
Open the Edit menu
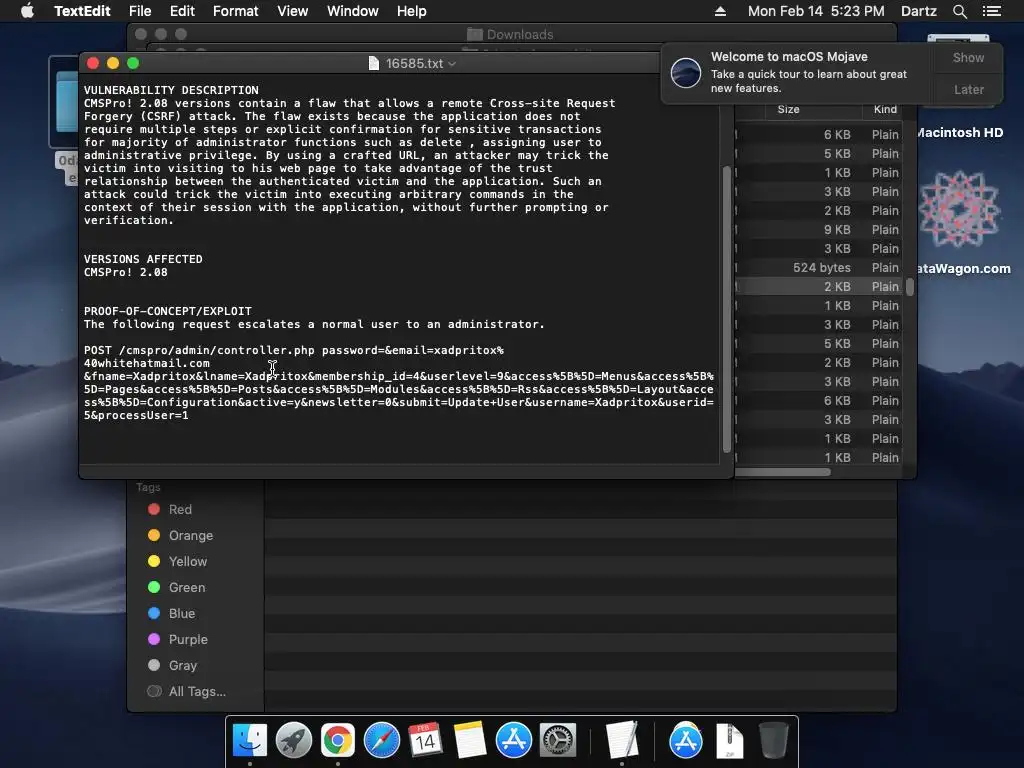(x=182, y=11)
